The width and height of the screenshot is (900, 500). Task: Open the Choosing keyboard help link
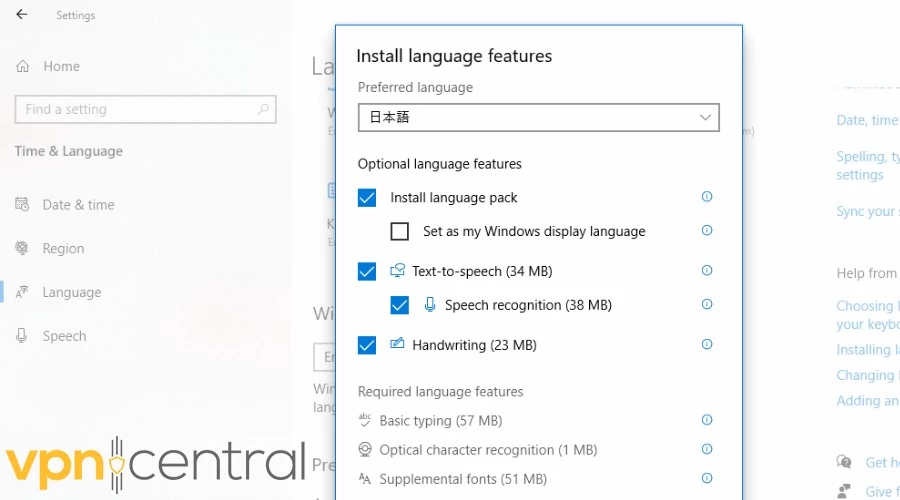point(868,315)
